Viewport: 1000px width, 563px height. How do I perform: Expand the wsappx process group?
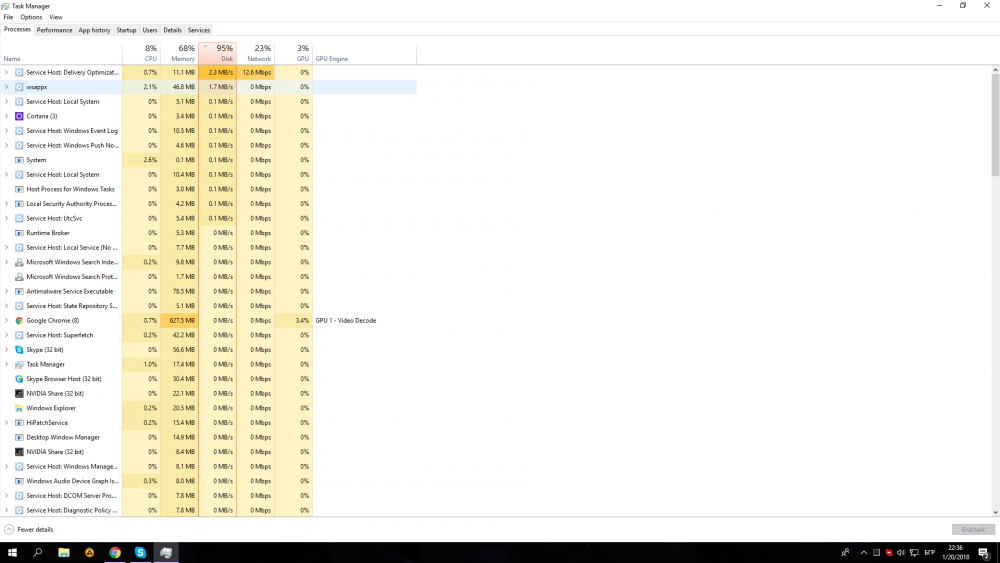tap(6, 87)
